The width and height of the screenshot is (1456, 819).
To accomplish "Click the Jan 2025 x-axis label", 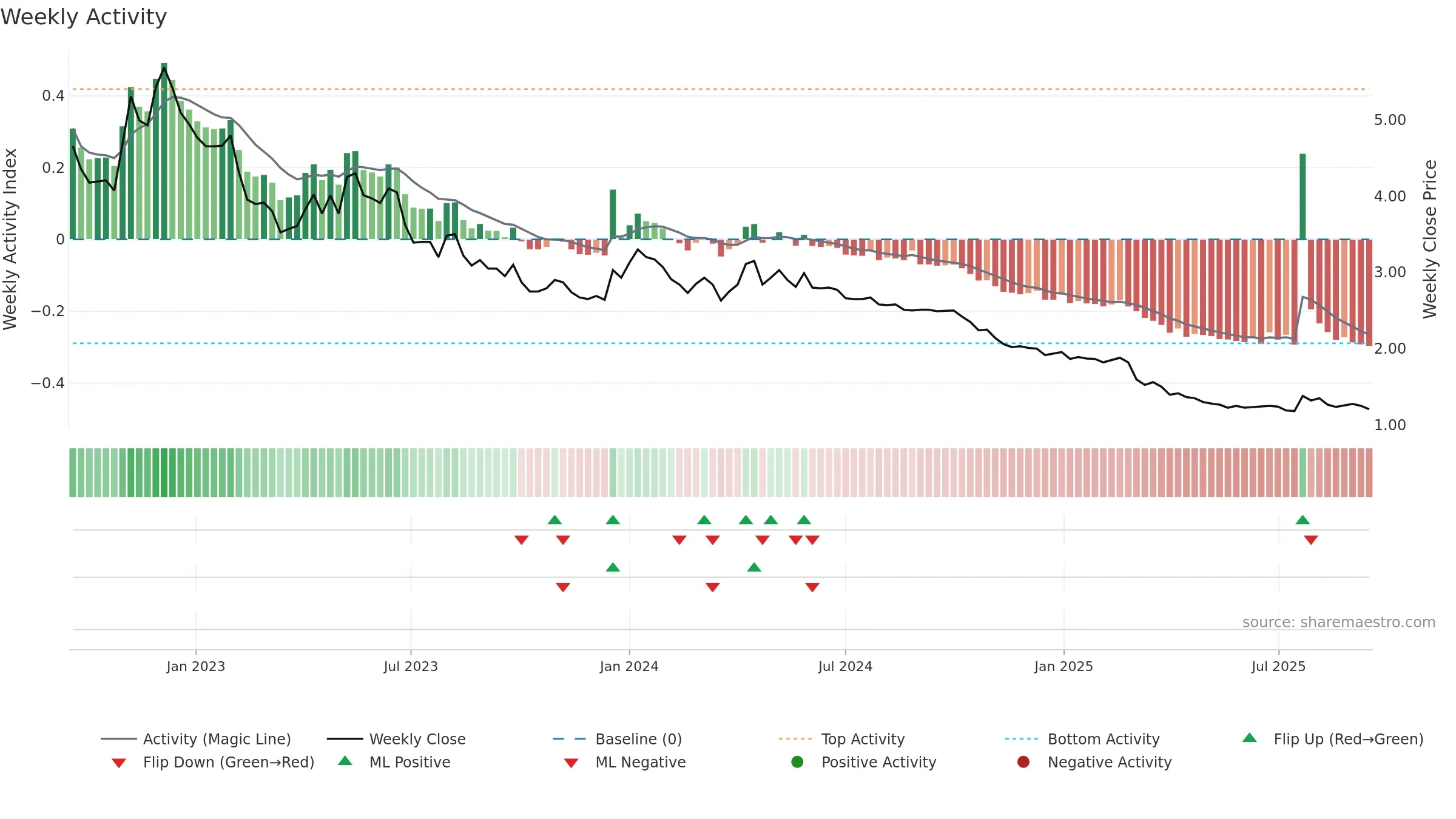I will click(x=1063, y=666).
